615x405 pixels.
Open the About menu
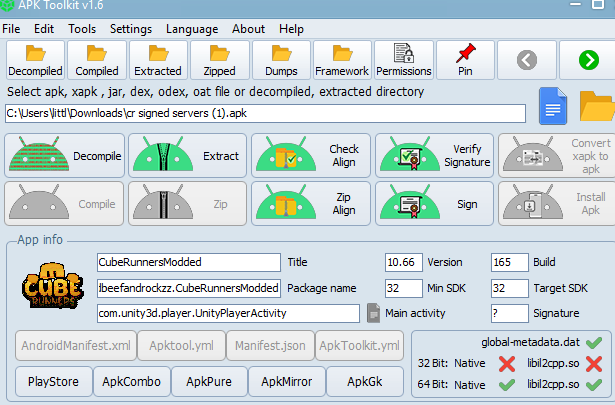(248, 29)
